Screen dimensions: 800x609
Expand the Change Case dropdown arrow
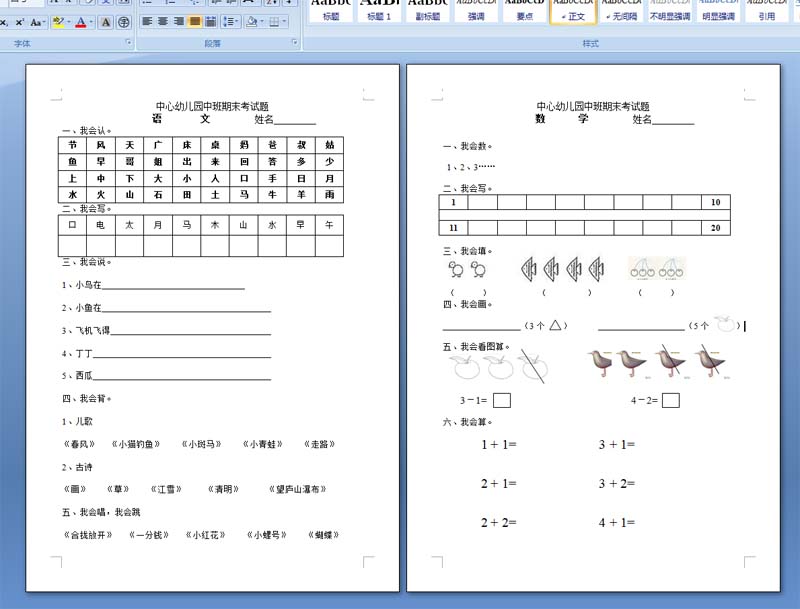pyautogui.click(x=44, y=22)
